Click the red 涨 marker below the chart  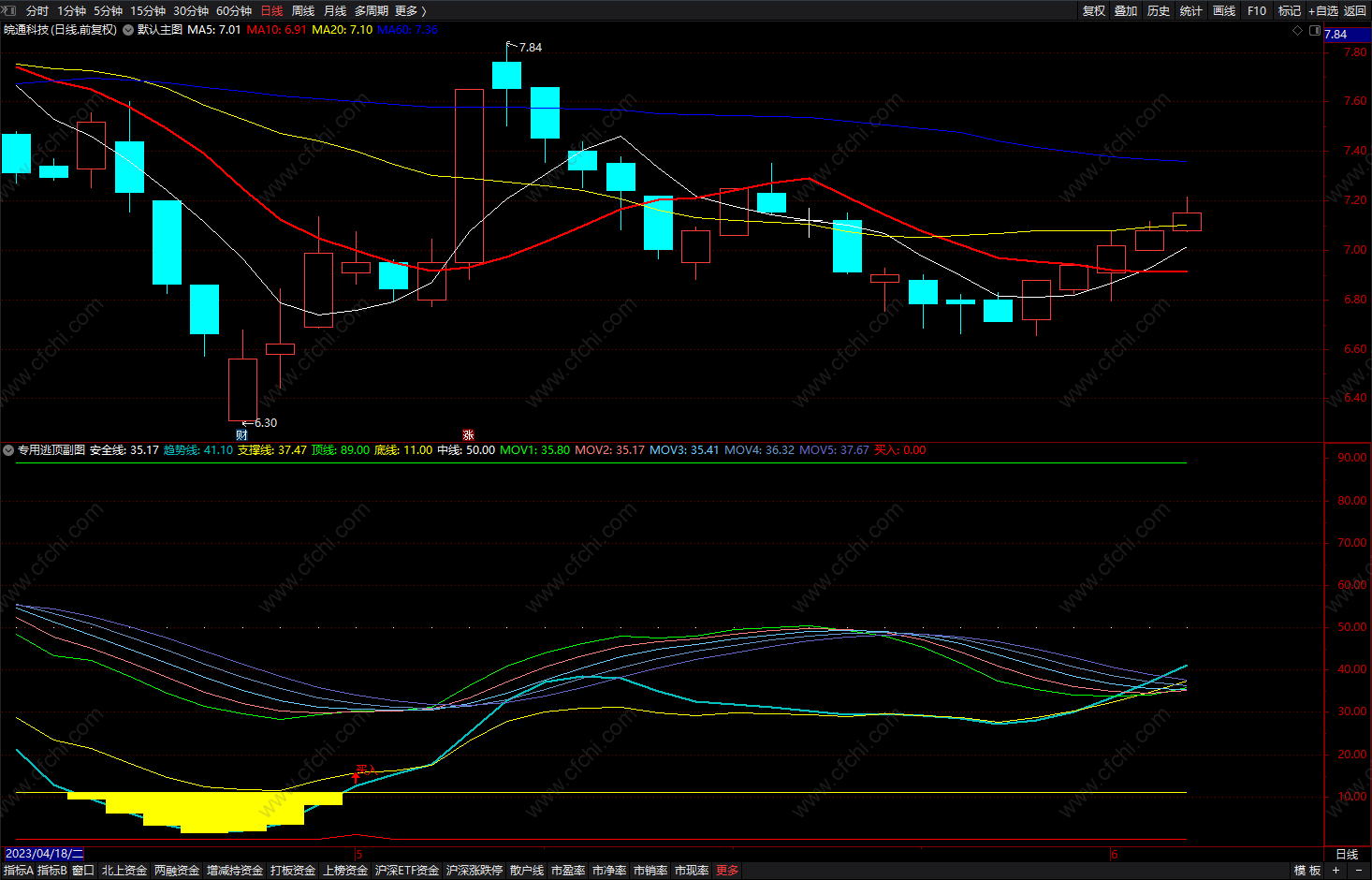pyautogui.click(x=468, y=435)
